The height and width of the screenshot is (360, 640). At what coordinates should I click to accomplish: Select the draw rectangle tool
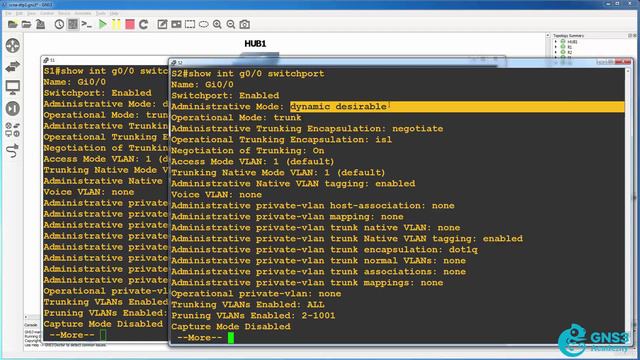190,24
